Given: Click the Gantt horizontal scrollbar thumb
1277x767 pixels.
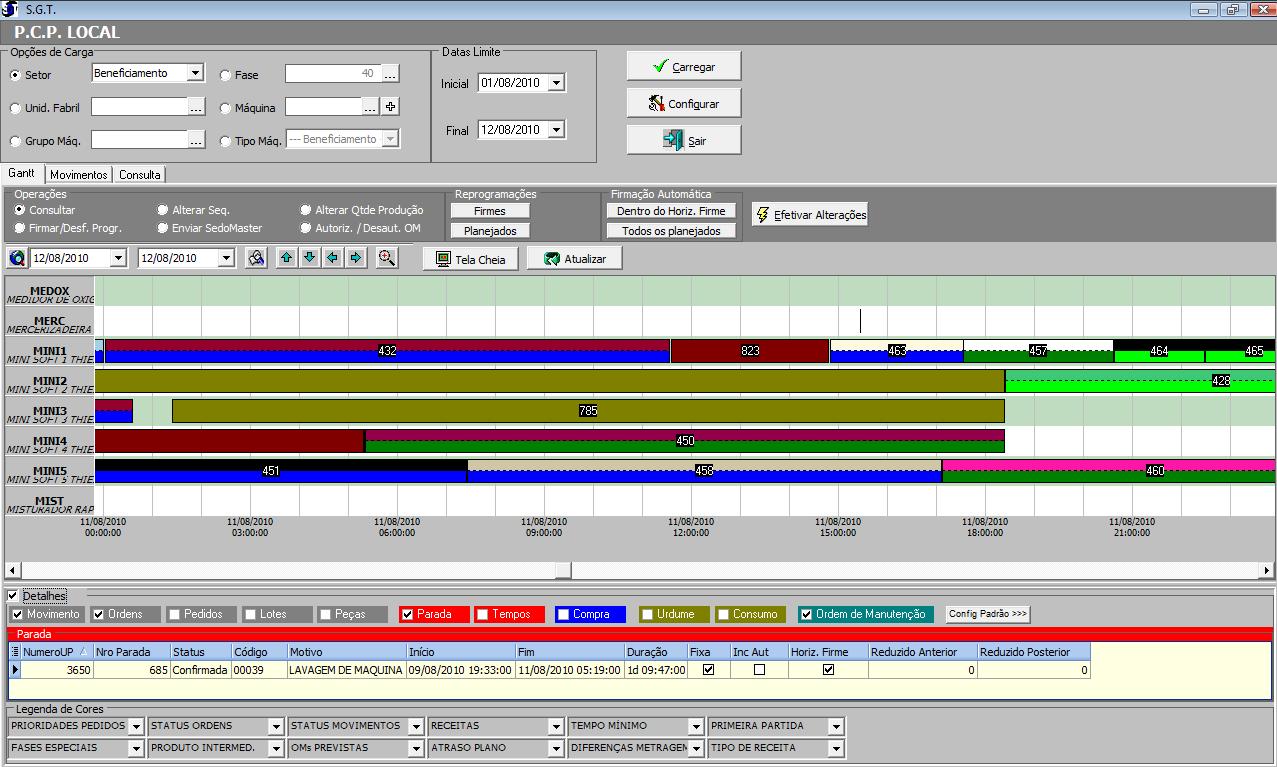Looking at the screenshot, I should point(563,570).
